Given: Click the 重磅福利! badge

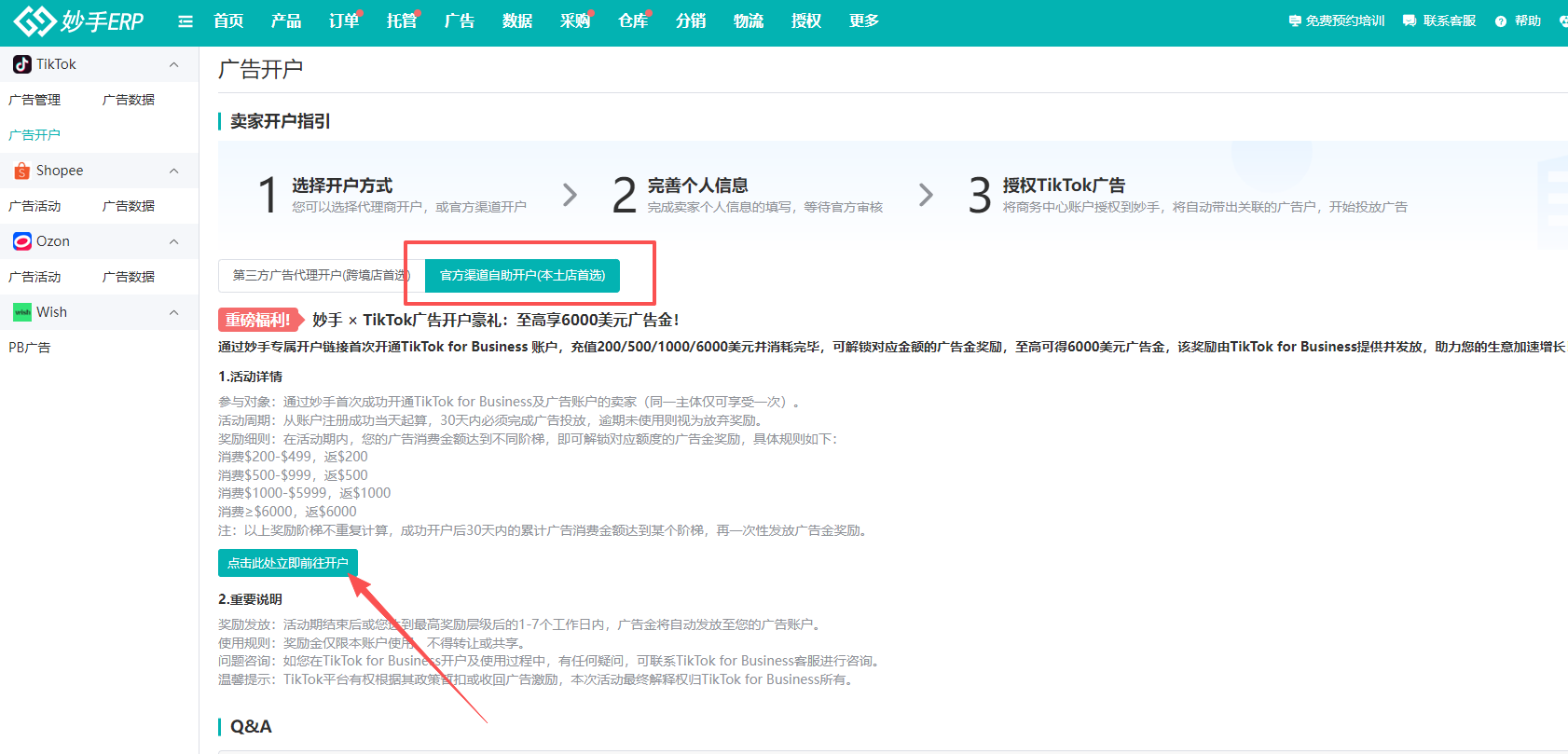Looking at the screenshot, I should [259, 320].
